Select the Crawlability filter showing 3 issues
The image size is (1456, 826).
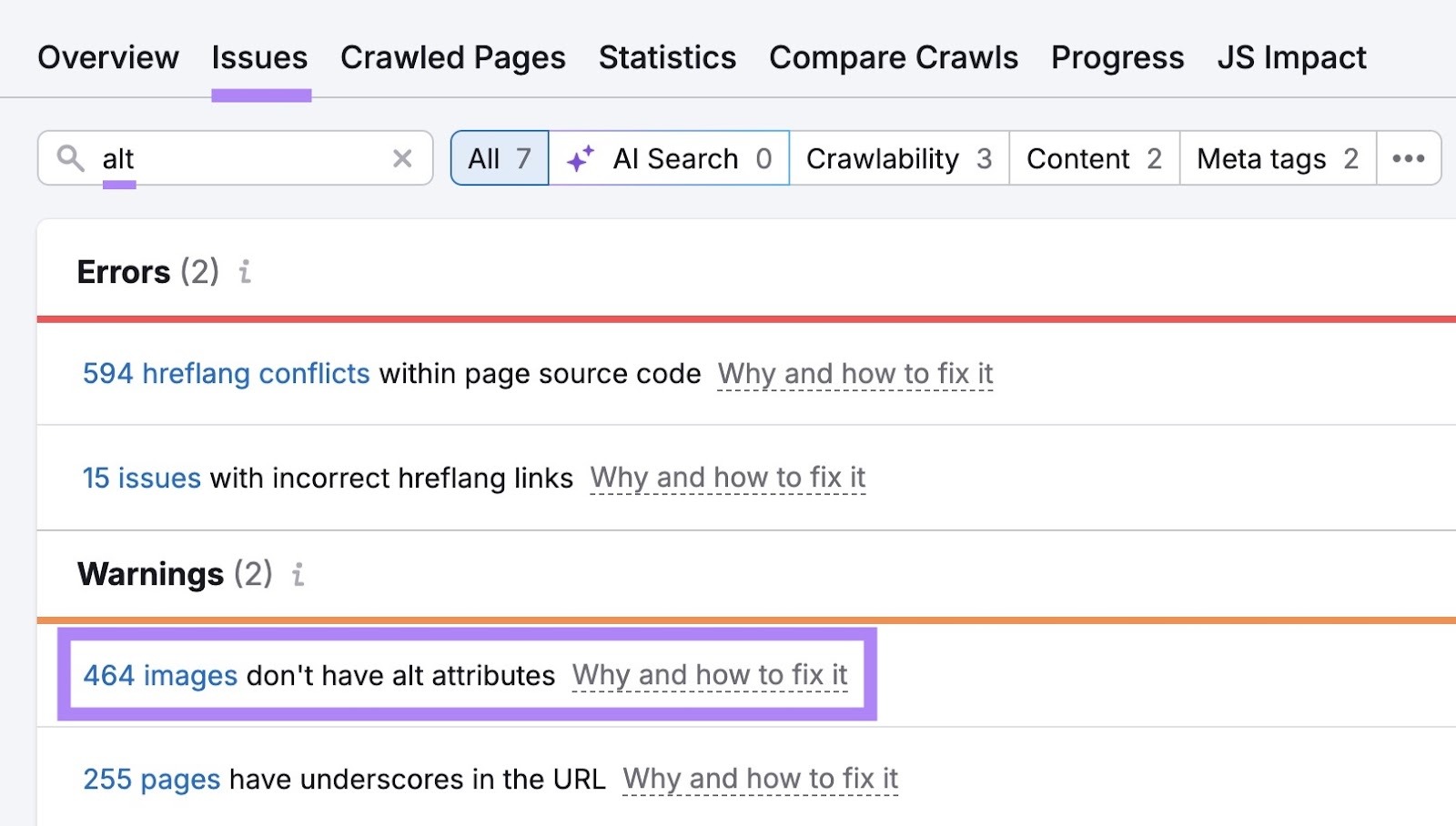pyautogui.click(x=897, y=158)
